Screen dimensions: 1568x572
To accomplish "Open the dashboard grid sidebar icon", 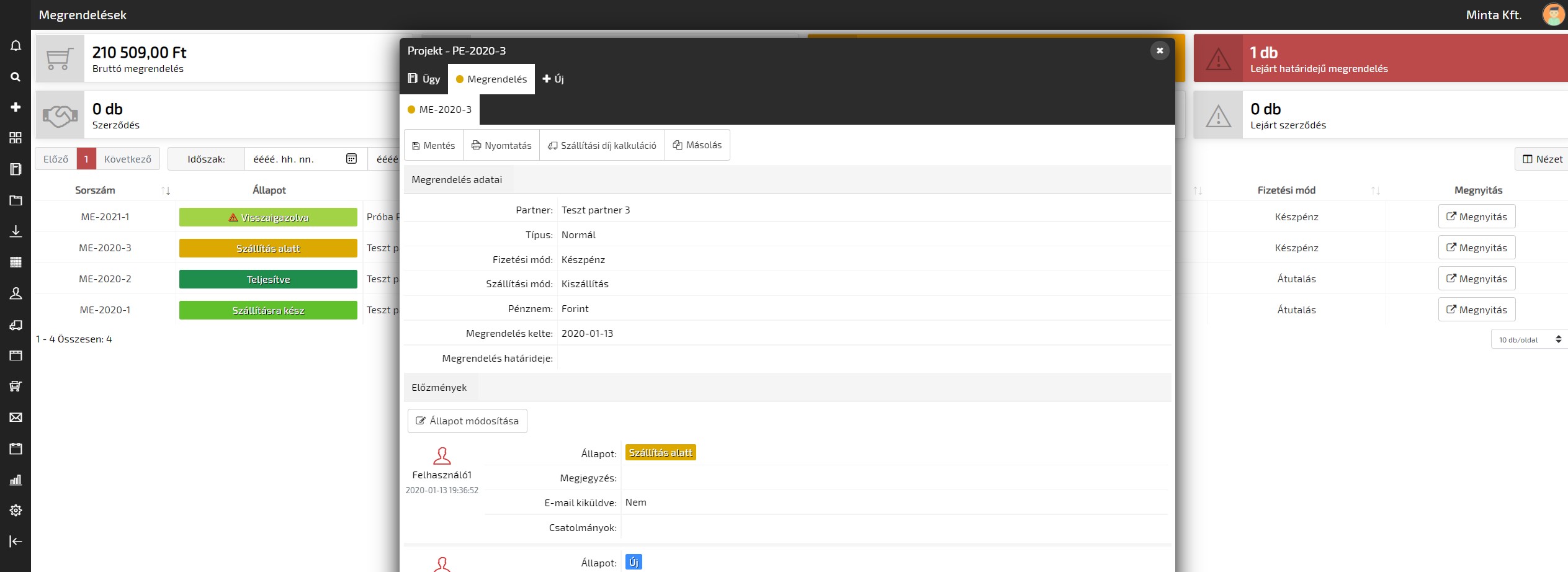I will [16, 138].
